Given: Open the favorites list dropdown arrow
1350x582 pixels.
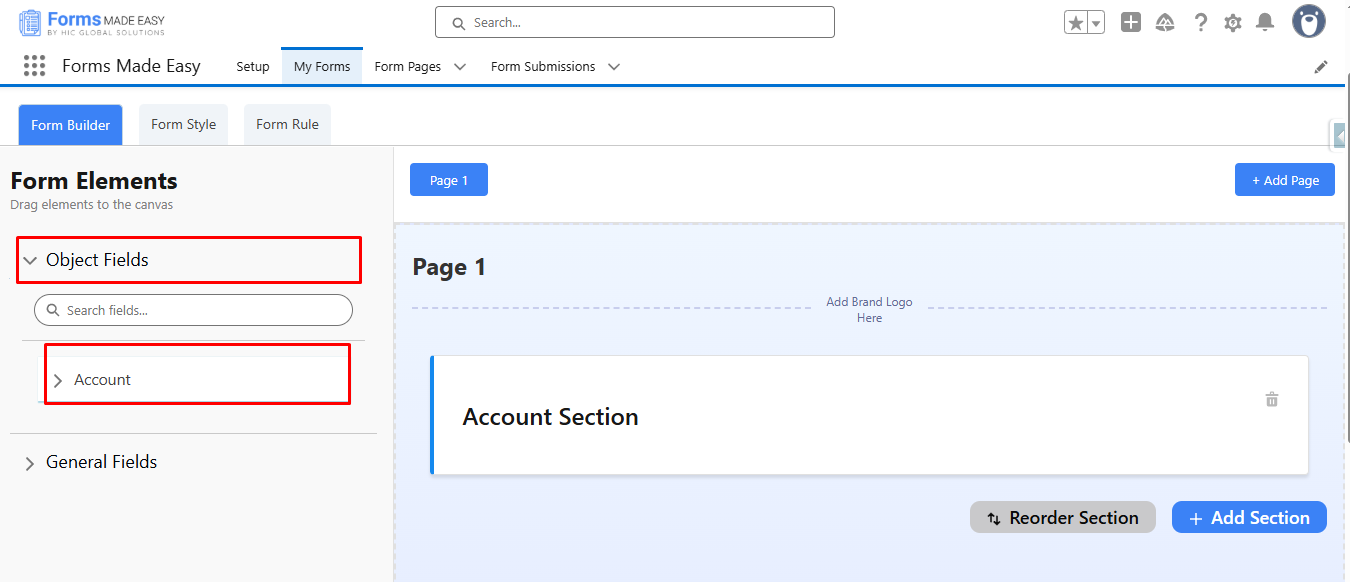Looking at the screenshot, I should click(x=1096, y=23).
